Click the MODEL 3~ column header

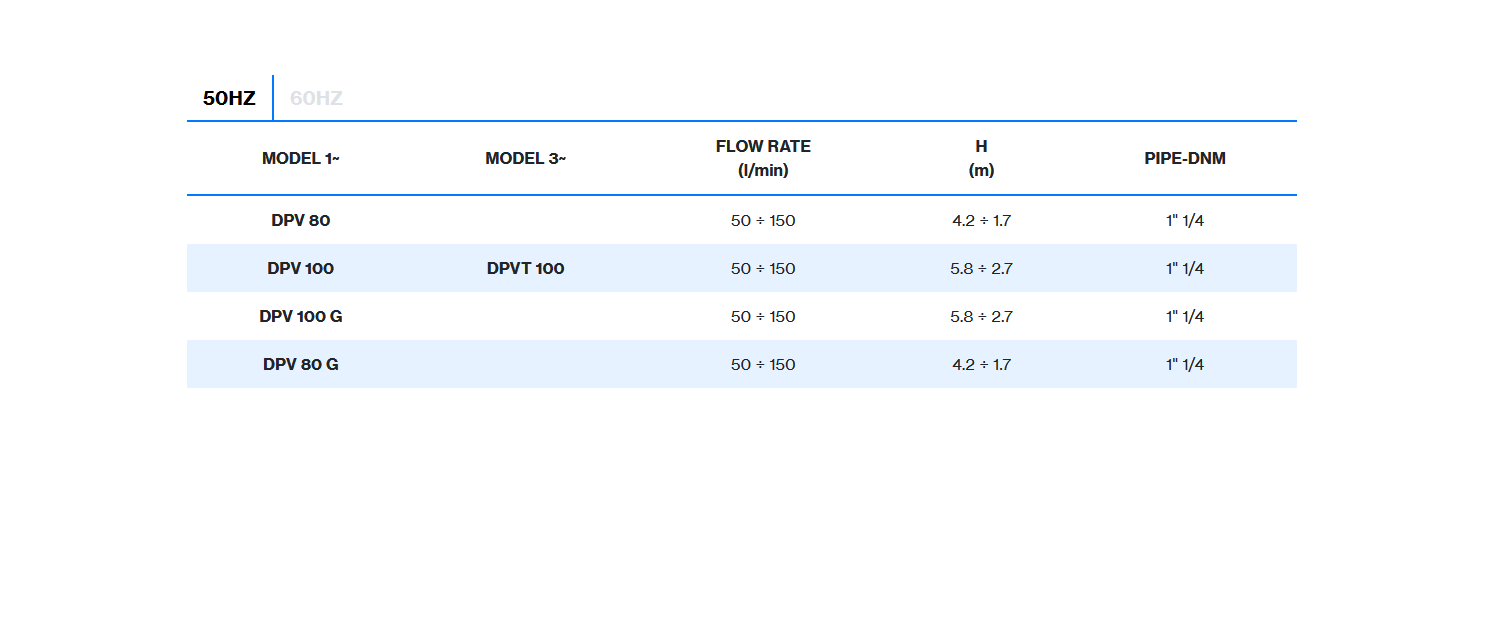525,158
